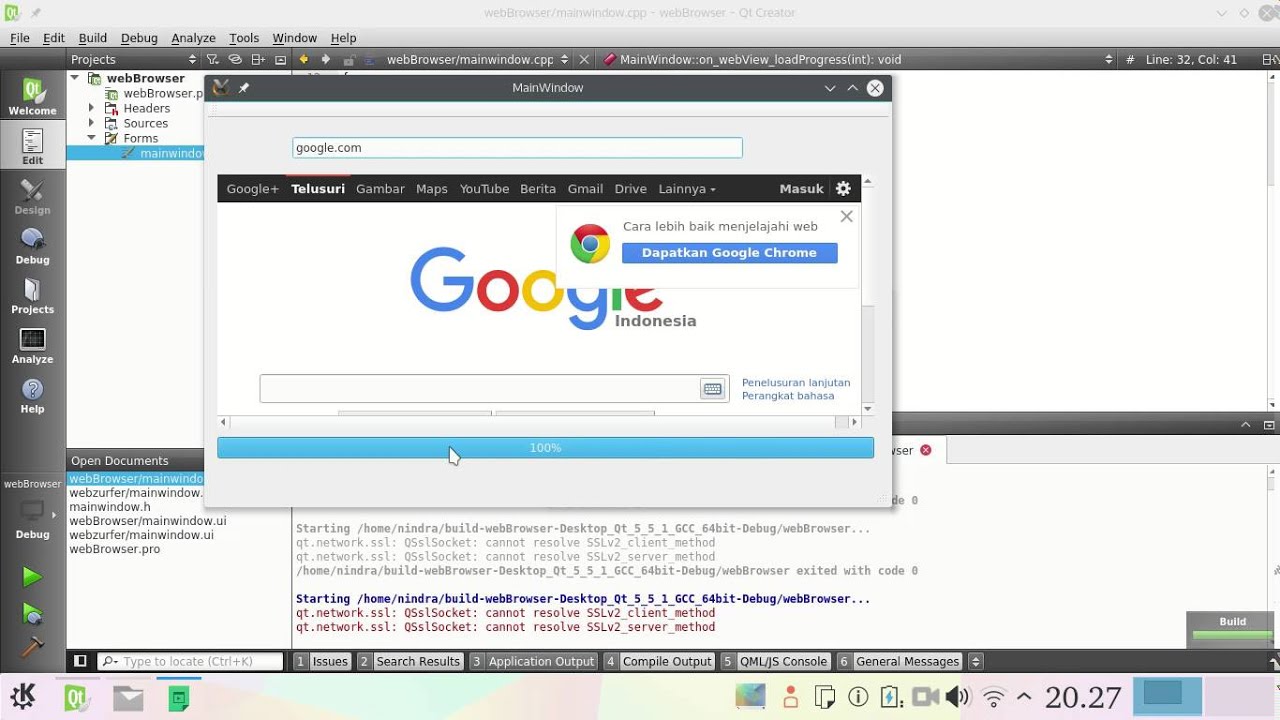Expand the Headers folder
This screenshot has height=720, width=1280.
pos(91,108)
